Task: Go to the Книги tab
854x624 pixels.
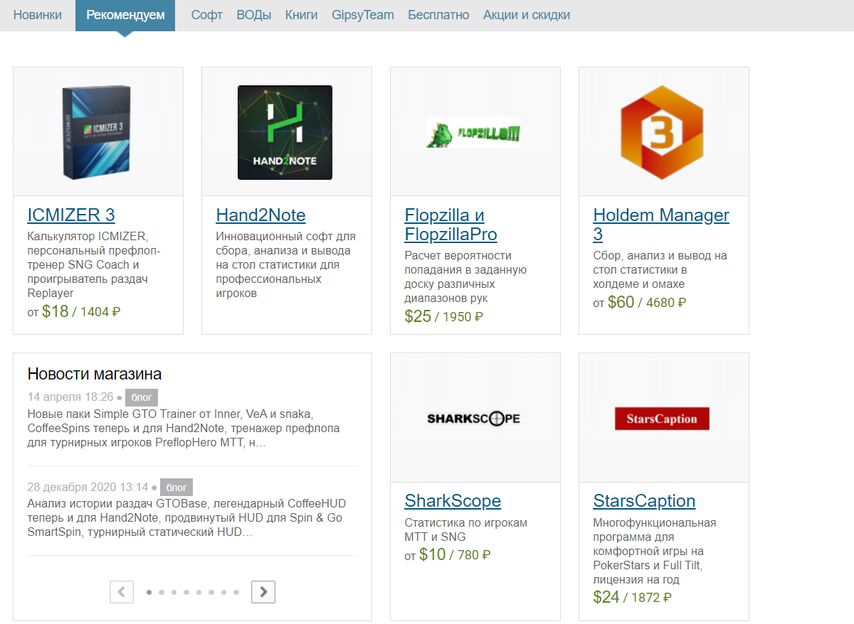Action: [x=301, y=15]
